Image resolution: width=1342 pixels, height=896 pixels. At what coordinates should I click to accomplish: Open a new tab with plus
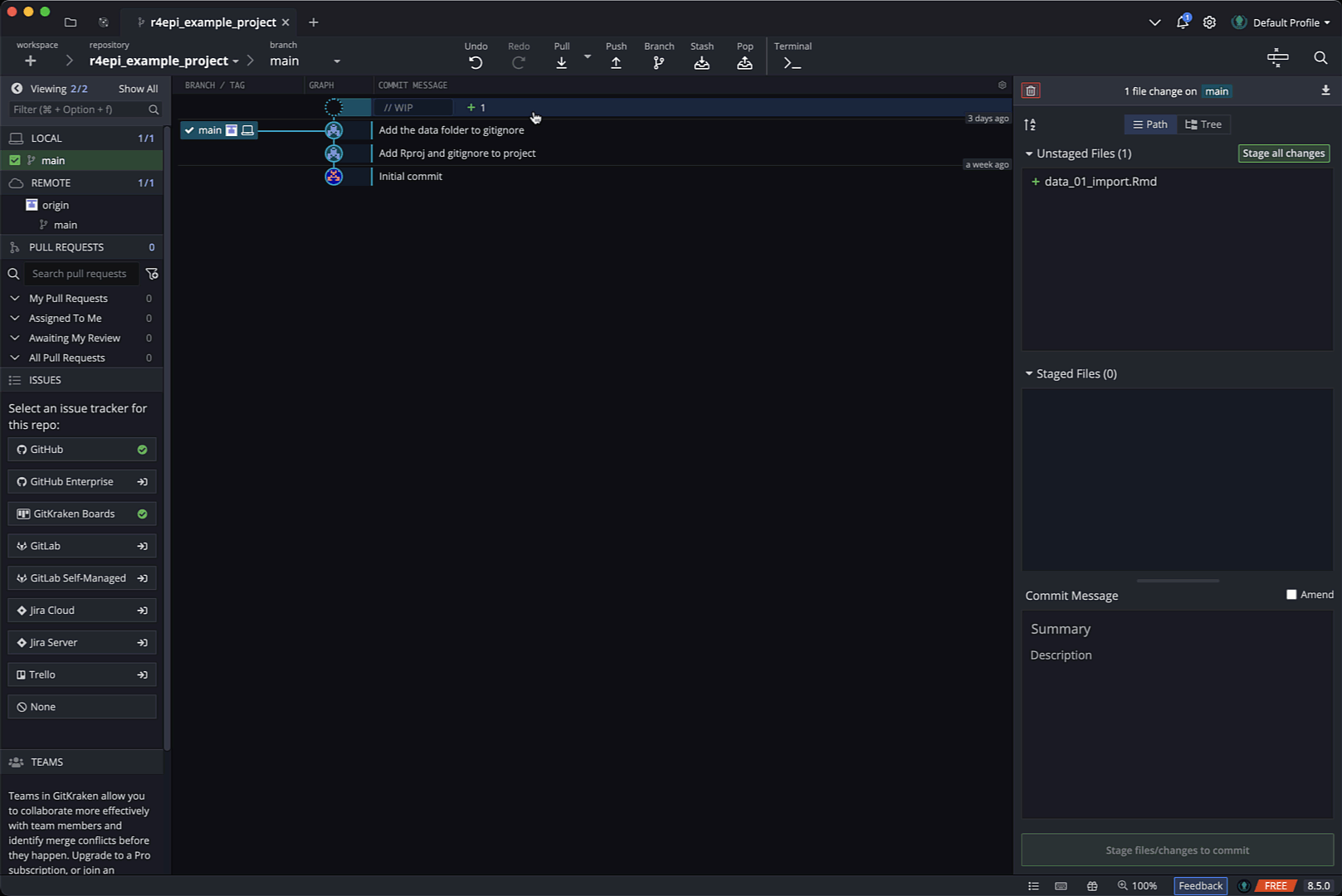(x=313, y=22)
